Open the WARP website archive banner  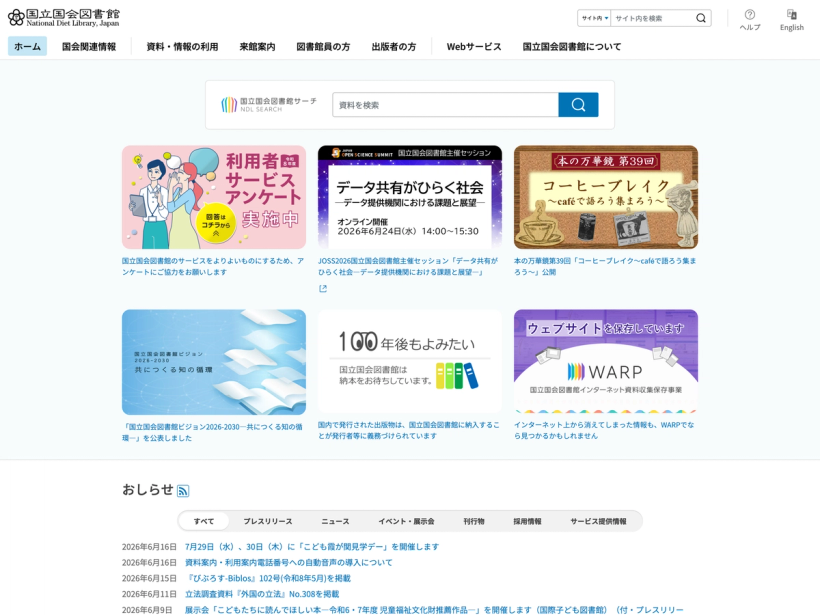tap(606, 362)
